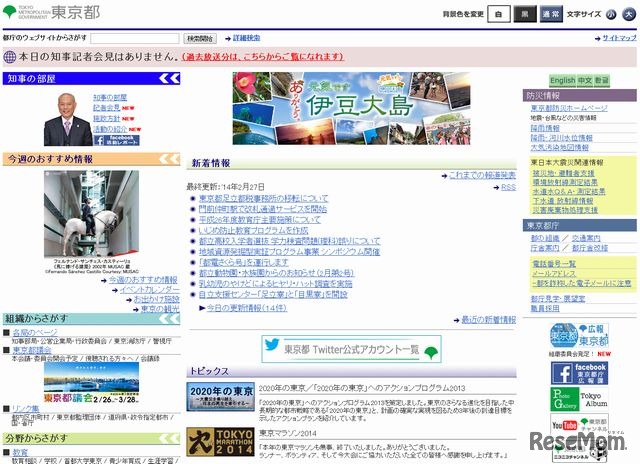Open past press conference broadcasts link
Screen dimensions: 640x464
[x=263, y=57]
